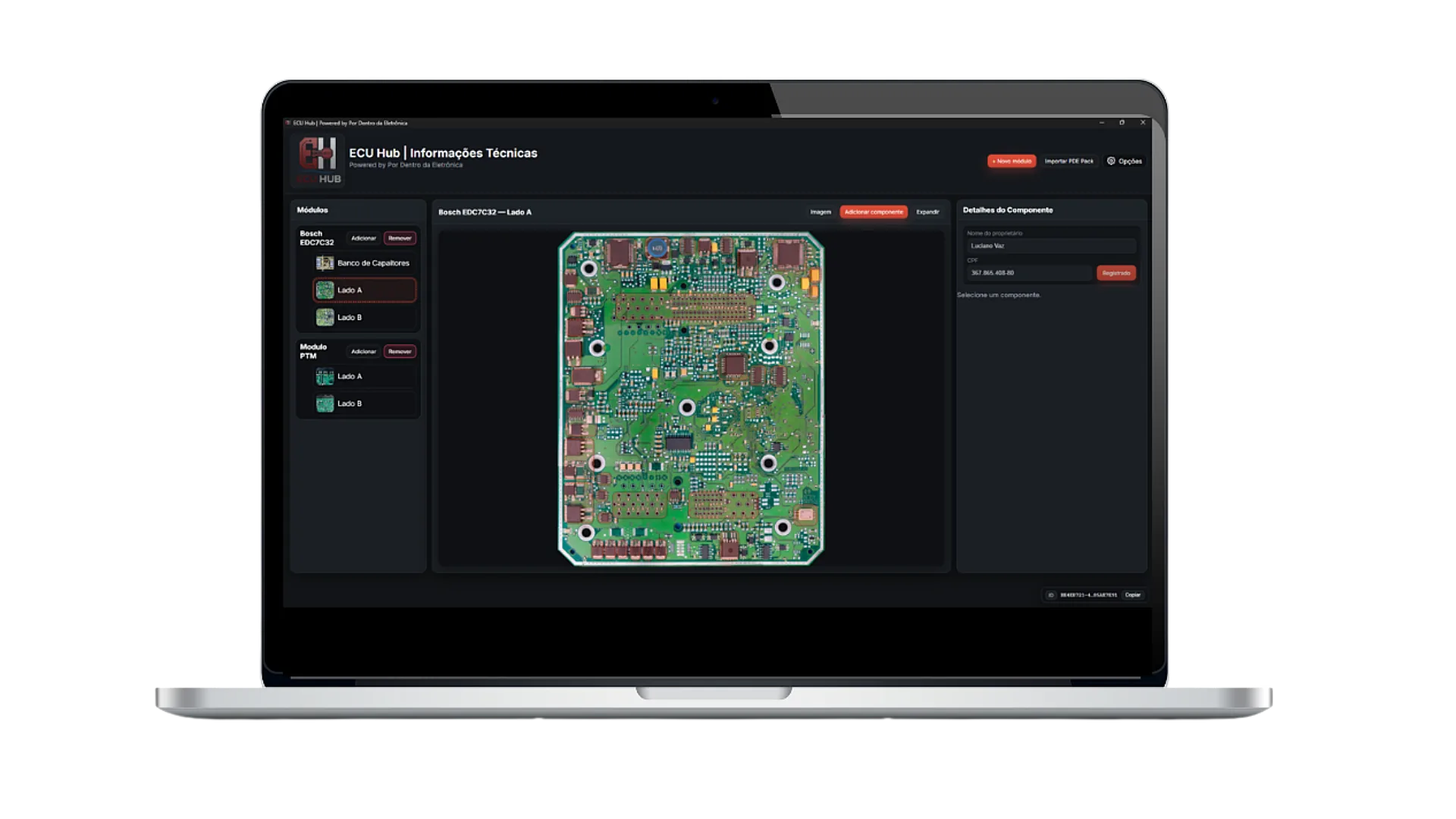Click Adicionar for Modulo PTM
Image resolution: width=1456 pixels, height=819 pixels.
click(363, 351)
